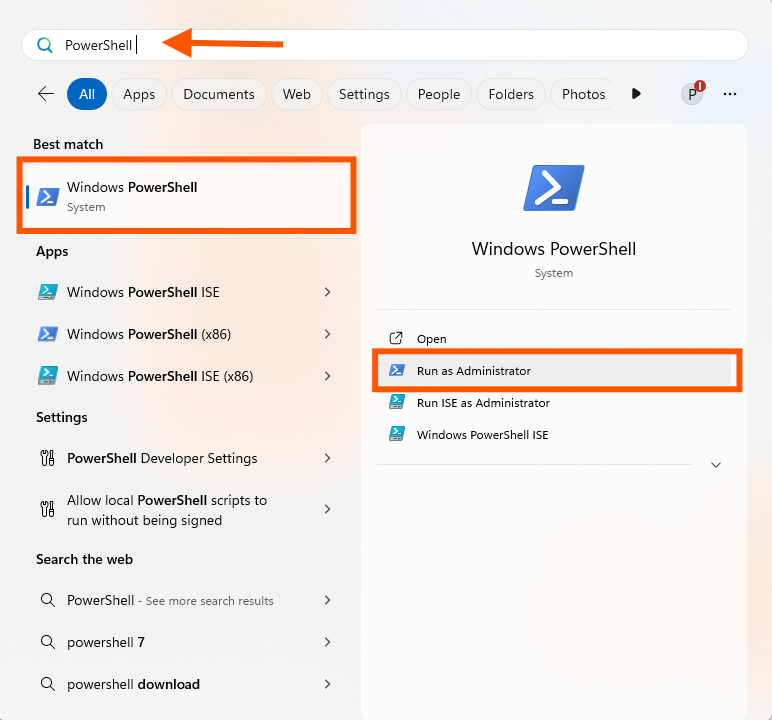Image resolution: width=772 pixels, height=720 pixels.
Task: Expand PowerShell web search result chevron
Action: (327, 600)
